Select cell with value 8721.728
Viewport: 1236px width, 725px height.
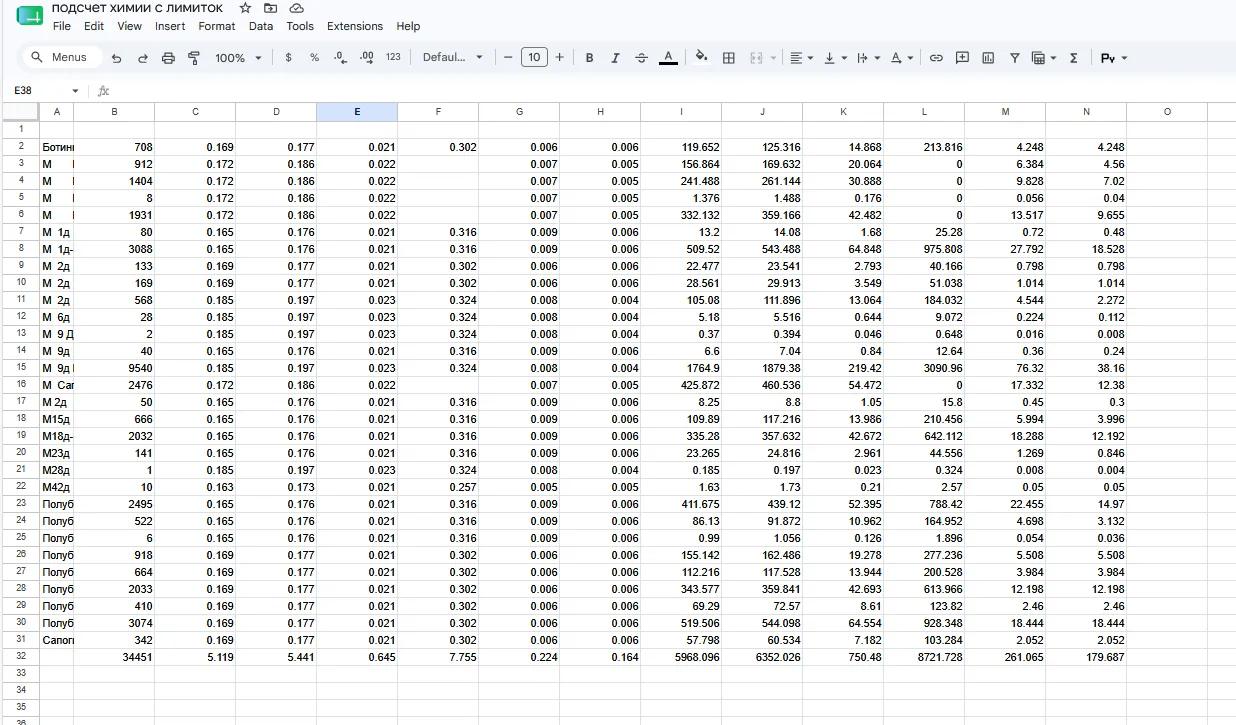(x=924, y=657)
